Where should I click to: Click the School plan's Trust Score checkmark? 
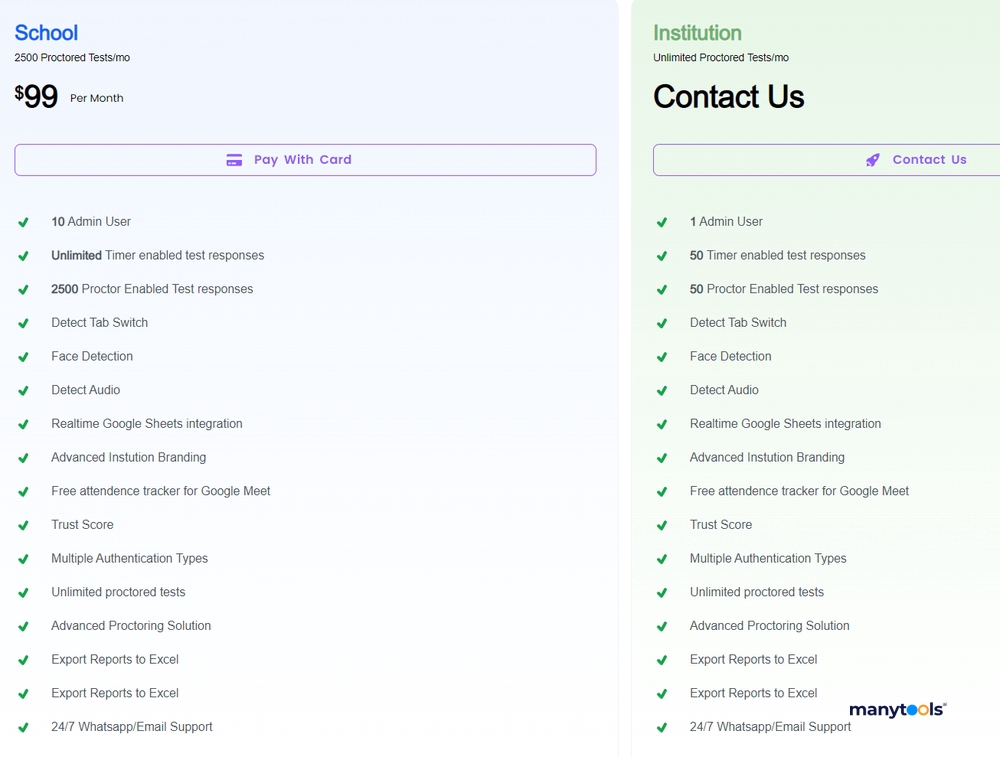[x=24, y=525]
